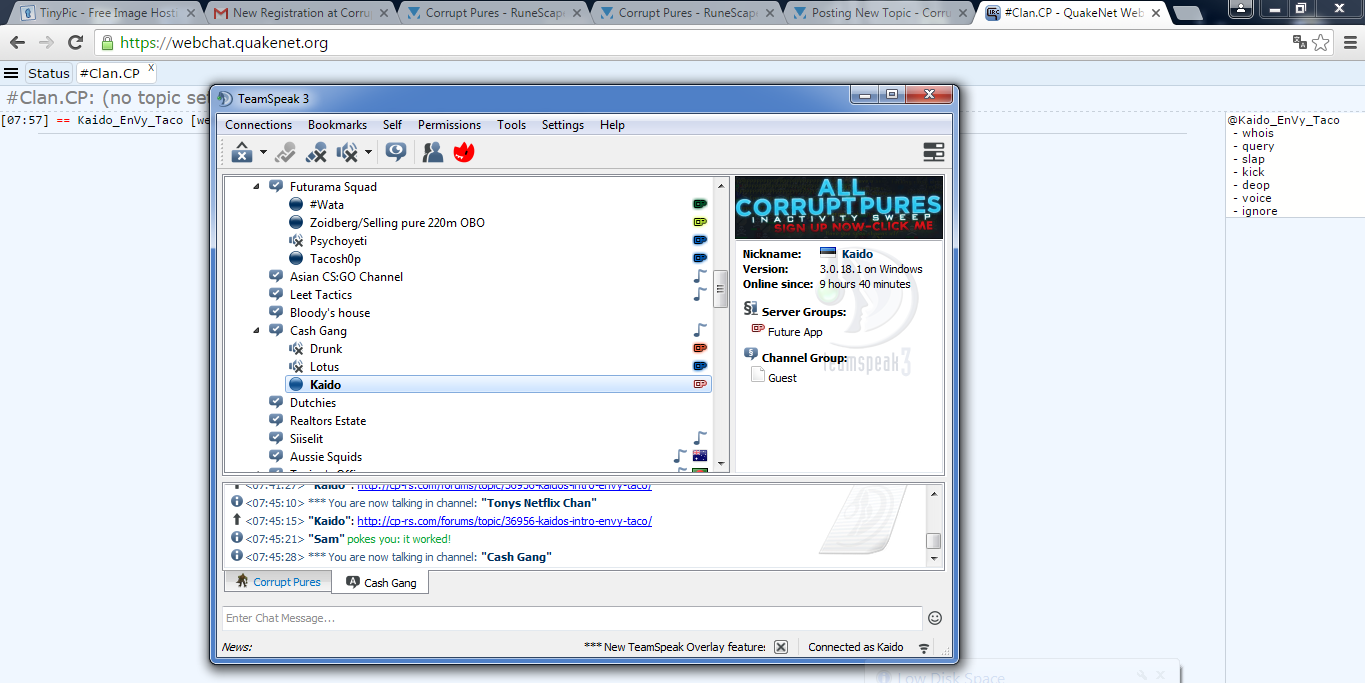Viewport: 1365px width, 683px height.
Task: Open the Self menu
Action: click(x=392, y=125)
